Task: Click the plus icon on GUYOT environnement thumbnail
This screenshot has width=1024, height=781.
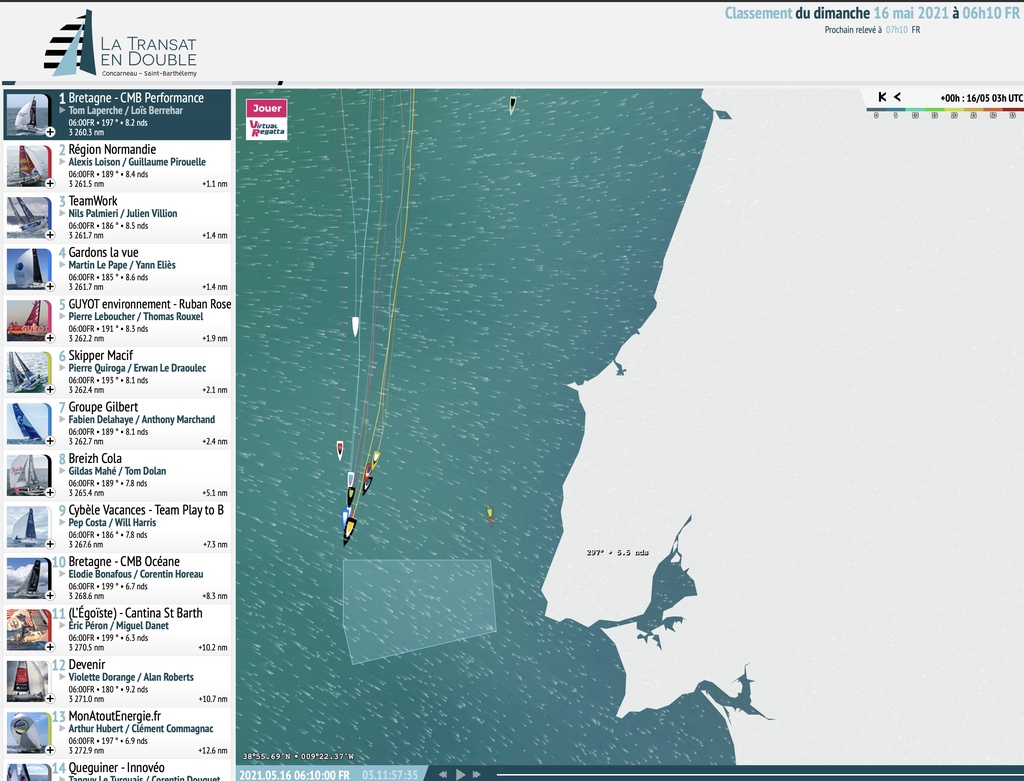Action: (50, 338)
